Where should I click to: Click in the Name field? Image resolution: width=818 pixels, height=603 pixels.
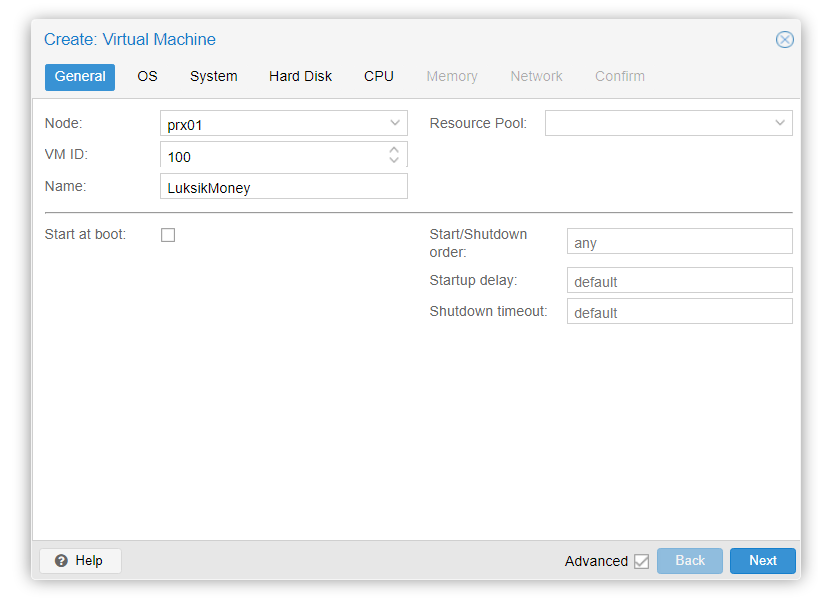pos(283,187)
